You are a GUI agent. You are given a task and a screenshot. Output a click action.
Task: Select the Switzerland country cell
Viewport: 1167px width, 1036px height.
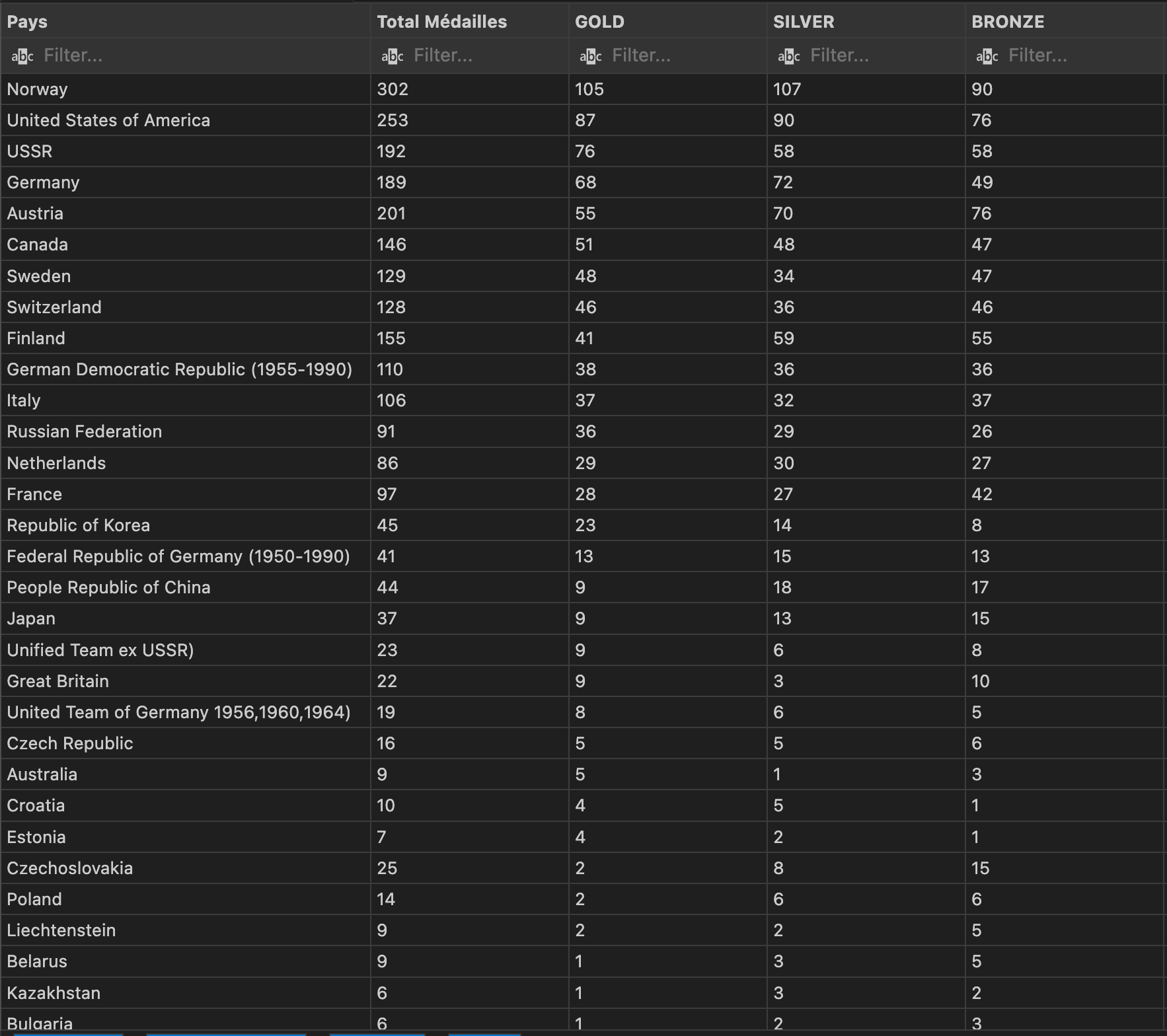coord(185,307)
